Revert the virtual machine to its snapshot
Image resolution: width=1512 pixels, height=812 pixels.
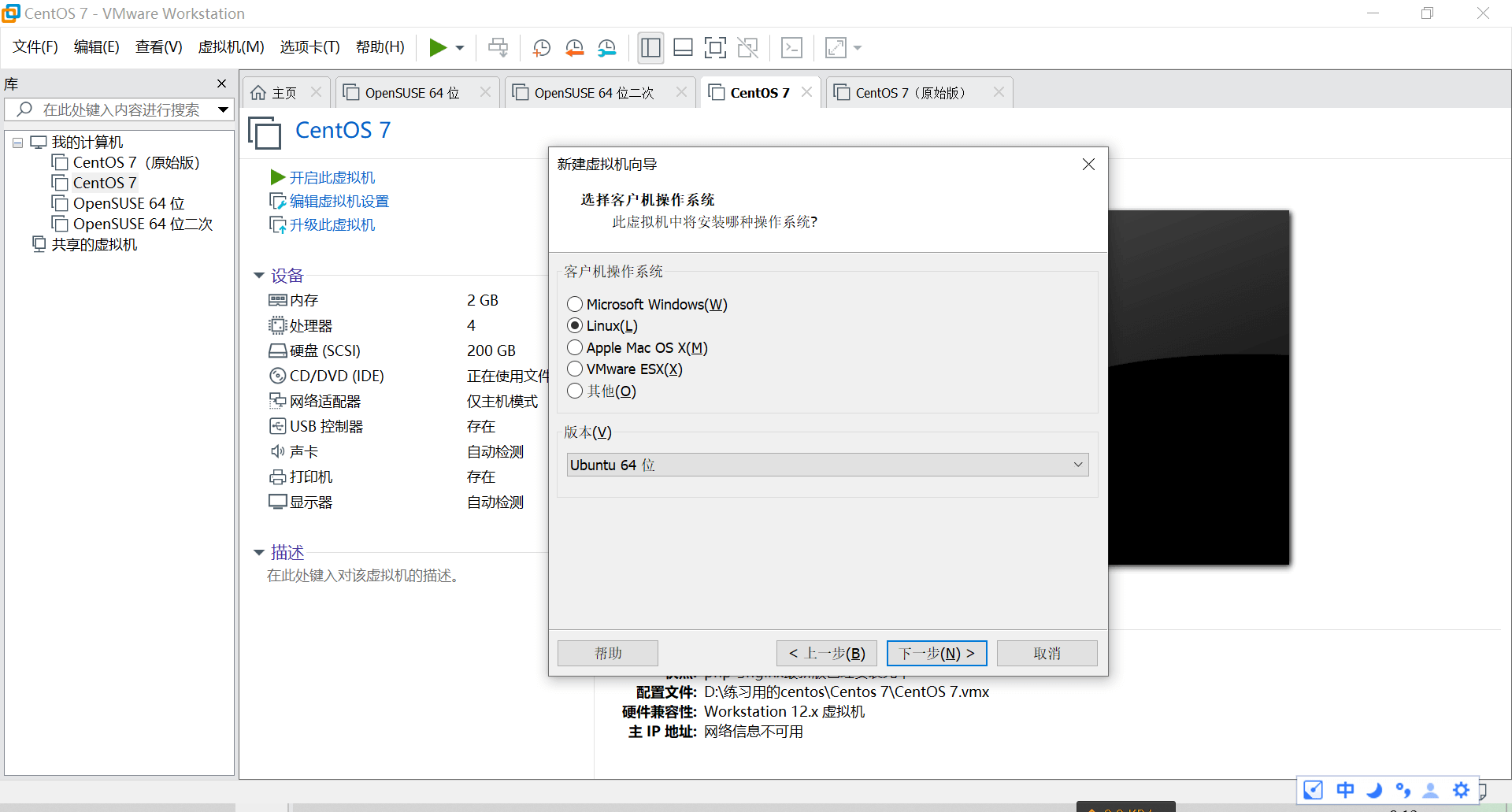[x=574, y=47]
